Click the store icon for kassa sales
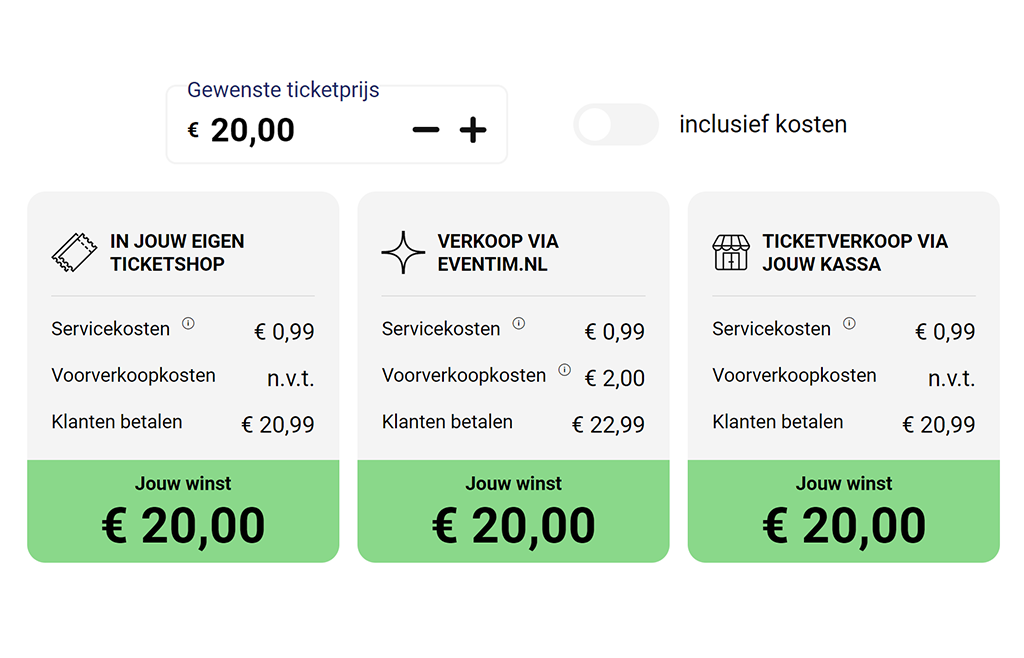This screenshot has height=658, width=1024. click(x=731, y=252)
